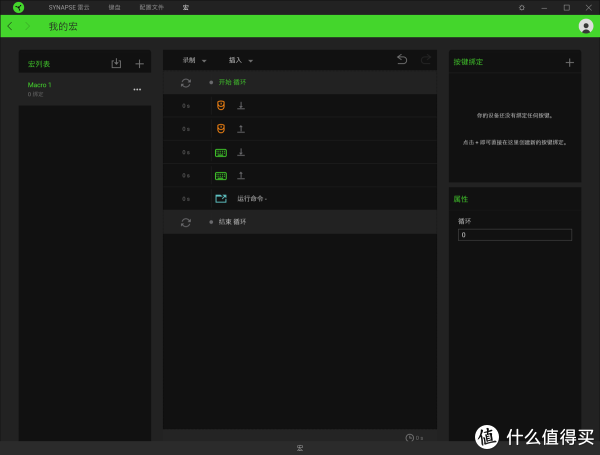Click the loop icon on 开始循环 row
The height and width of the screenshot is (455, 600).
point(186,83)
